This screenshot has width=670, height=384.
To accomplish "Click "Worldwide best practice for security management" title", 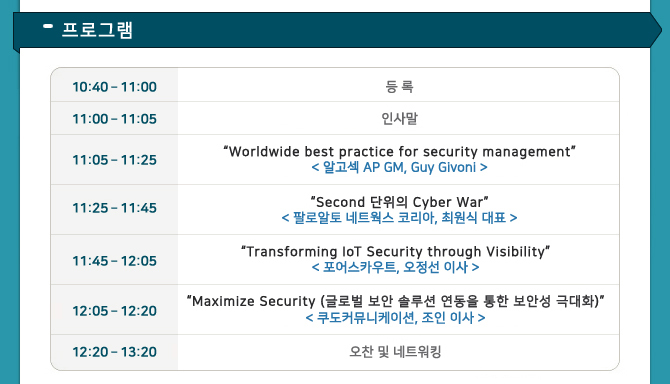I will tap(399, 152).
